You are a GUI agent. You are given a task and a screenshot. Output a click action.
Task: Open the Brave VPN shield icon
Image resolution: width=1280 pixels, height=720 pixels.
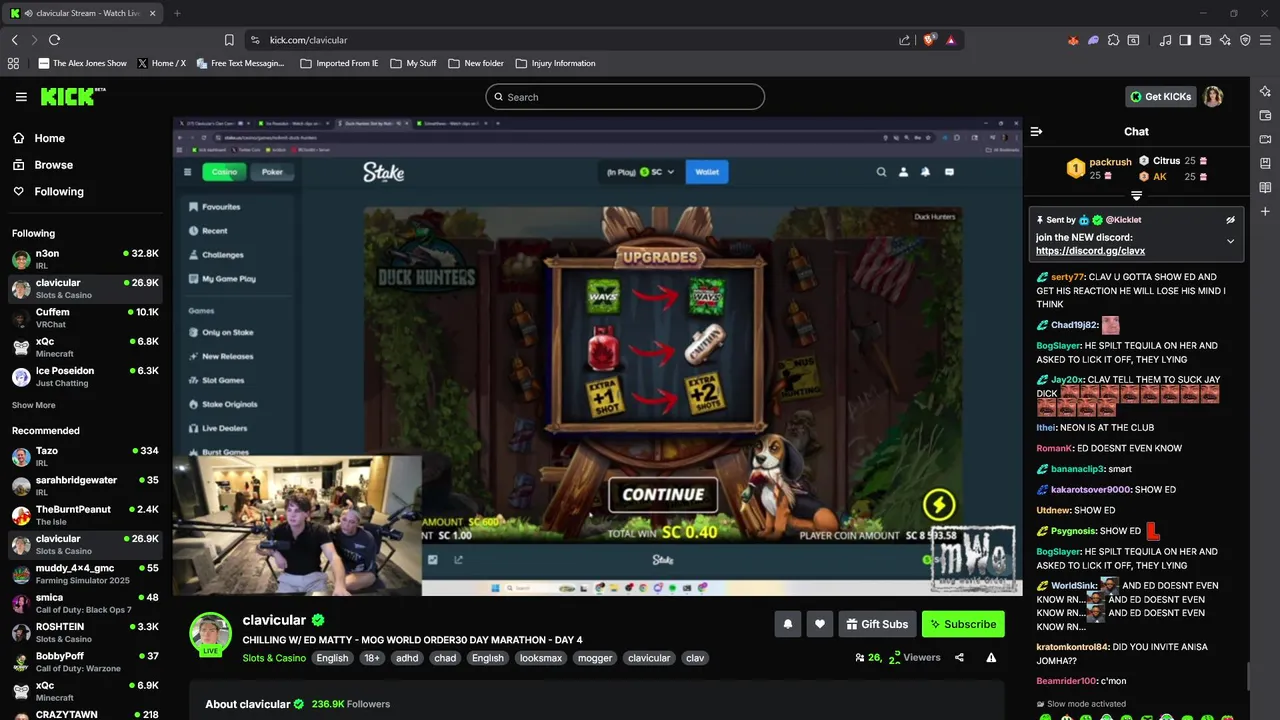pyautogui.click(x=1246, y=40)
